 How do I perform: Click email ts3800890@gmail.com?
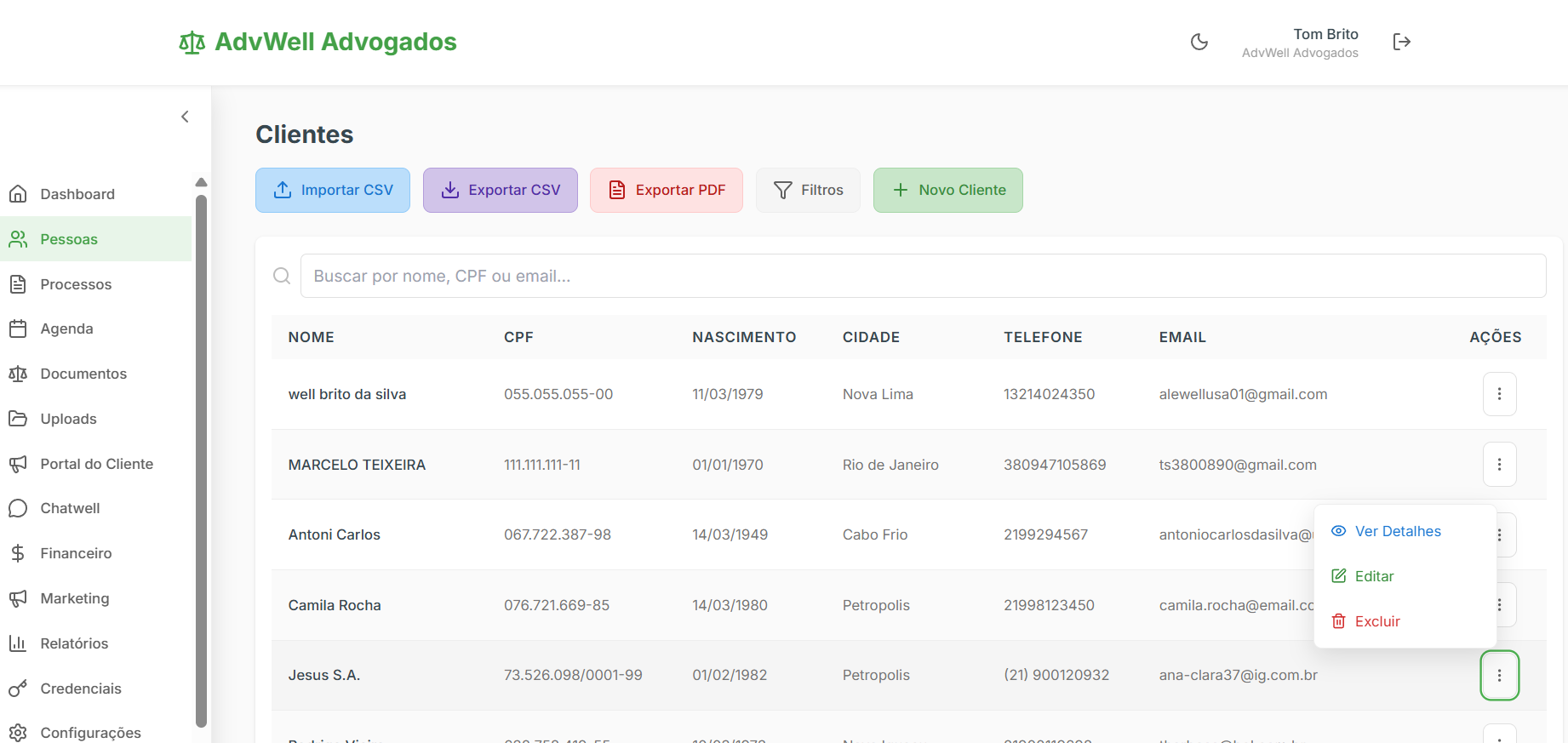click(x=1238, y=465)
